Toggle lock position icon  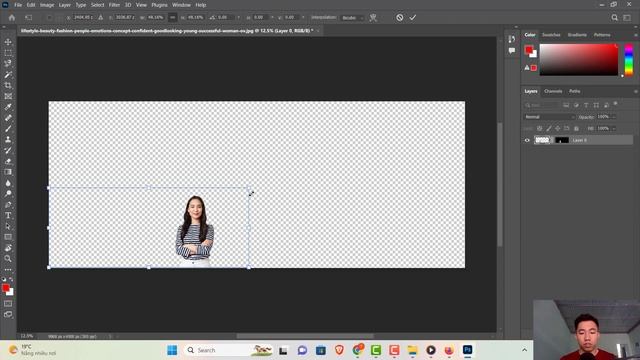point(558,128)
